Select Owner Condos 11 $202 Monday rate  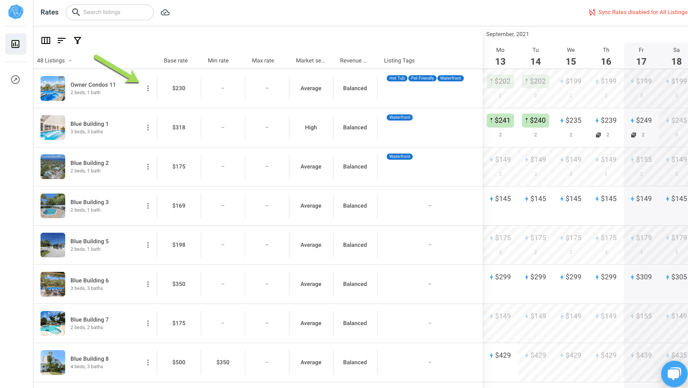pos(500,81)
